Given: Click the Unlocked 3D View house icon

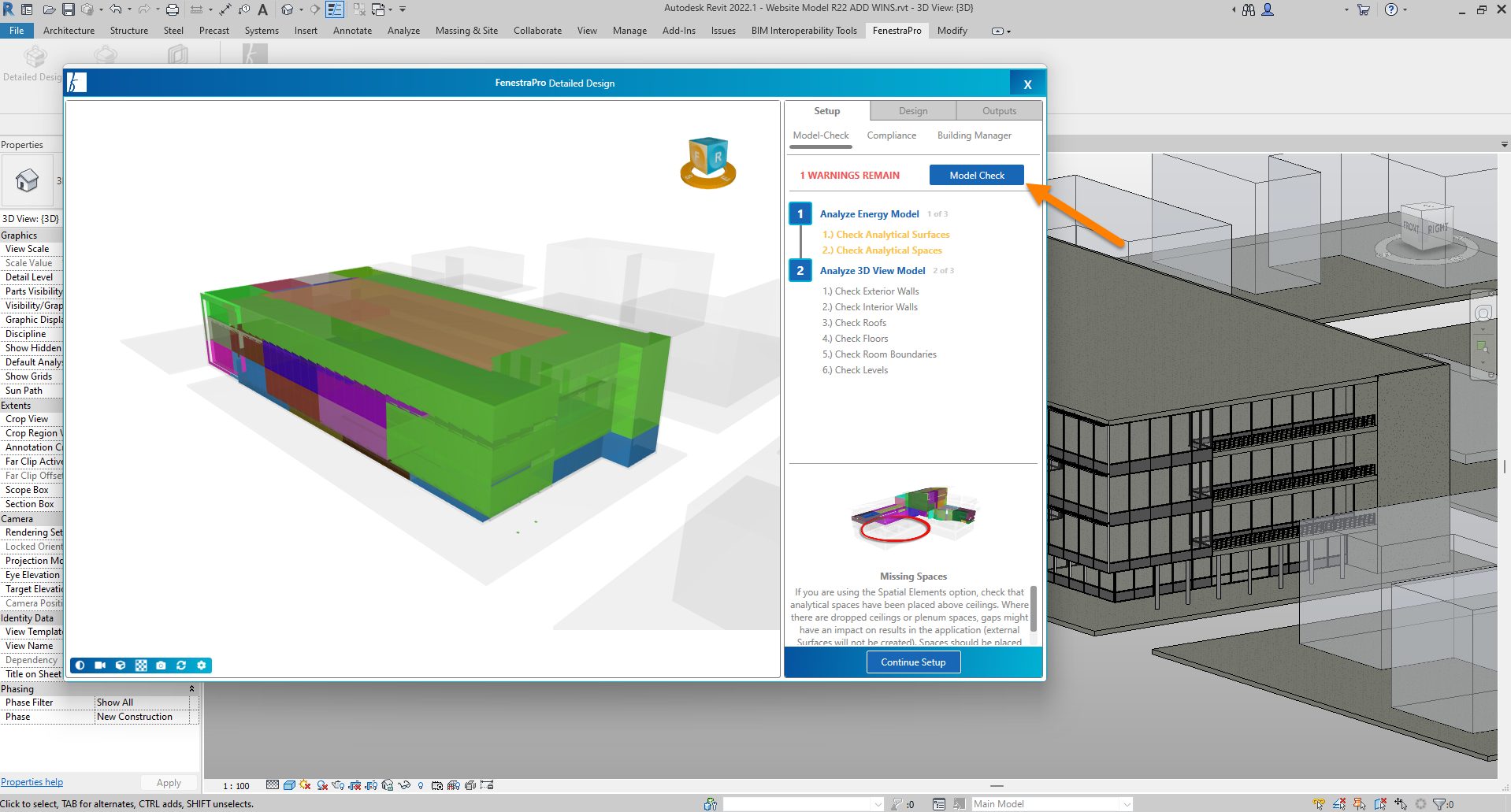Looking at the screenshot, I should (x=388, y=785).
